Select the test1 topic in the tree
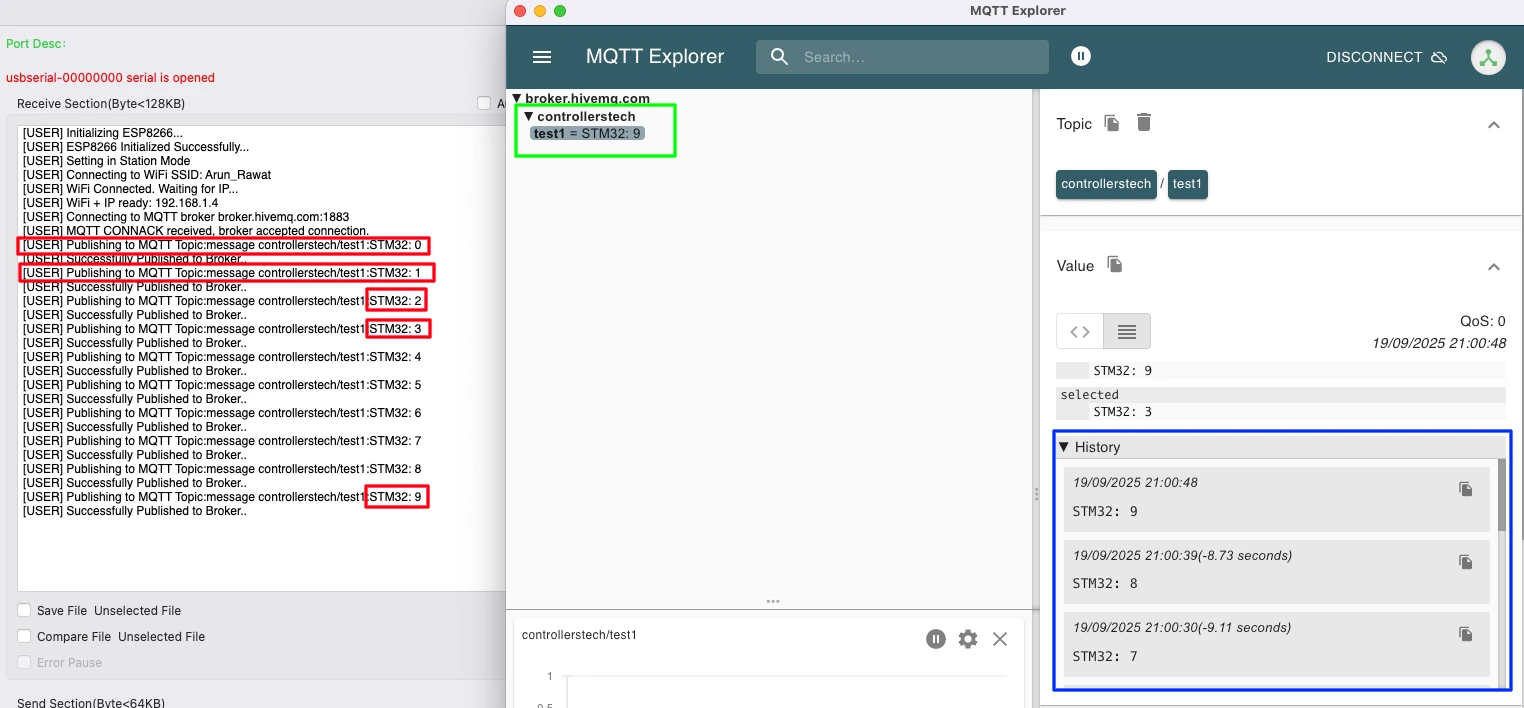1524x708 pixels. [587, 133]
